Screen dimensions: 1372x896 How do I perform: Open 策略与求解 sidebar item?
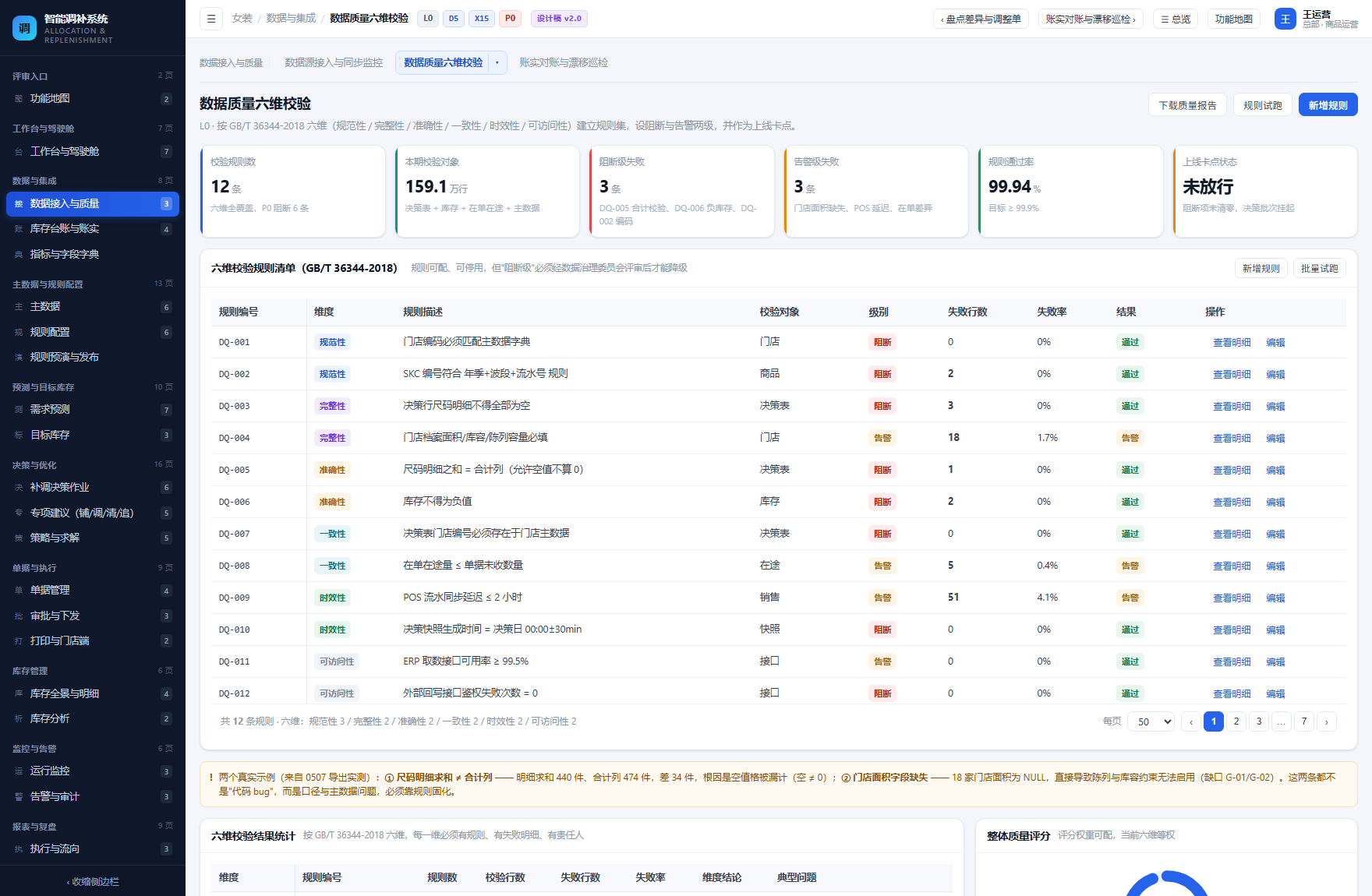click(x=93, y=538)
